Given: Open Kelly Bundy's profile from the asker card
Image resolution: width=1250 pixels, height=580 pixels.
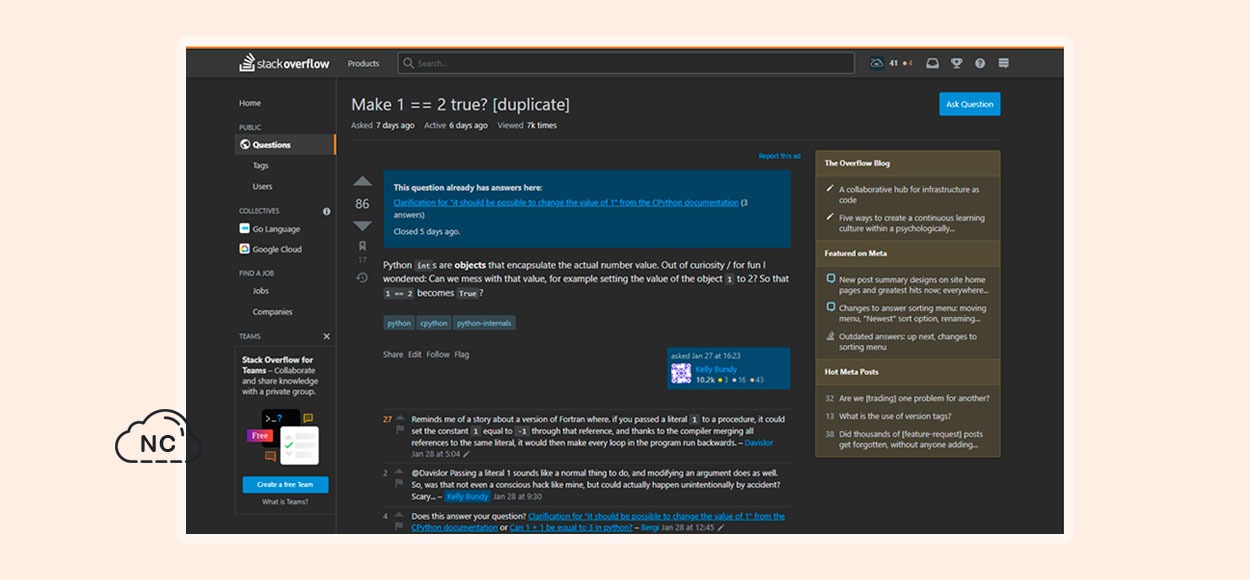Looking at the screenshot, I should pos(716,369).
